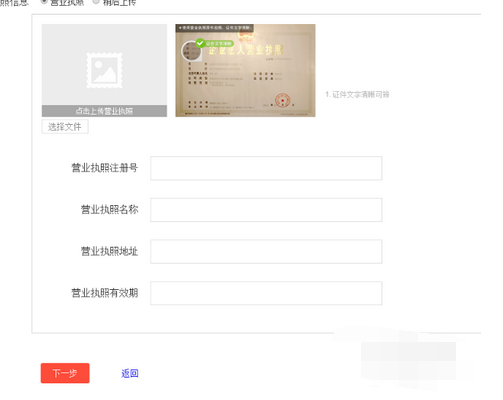Click the 营业执照注册号 field label
The height and width of the screenshot is (400, 503).
(105, 168)
